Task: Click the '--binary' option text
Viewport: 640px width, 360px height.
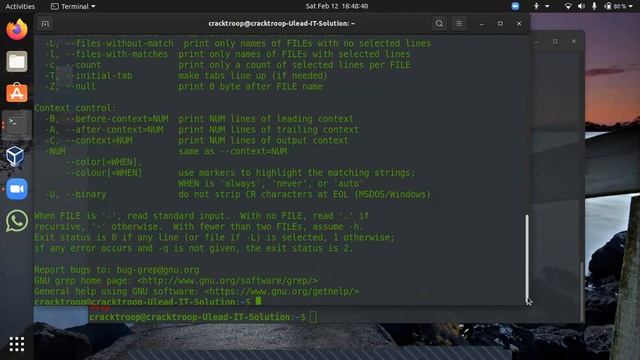Action: point(86,194)
